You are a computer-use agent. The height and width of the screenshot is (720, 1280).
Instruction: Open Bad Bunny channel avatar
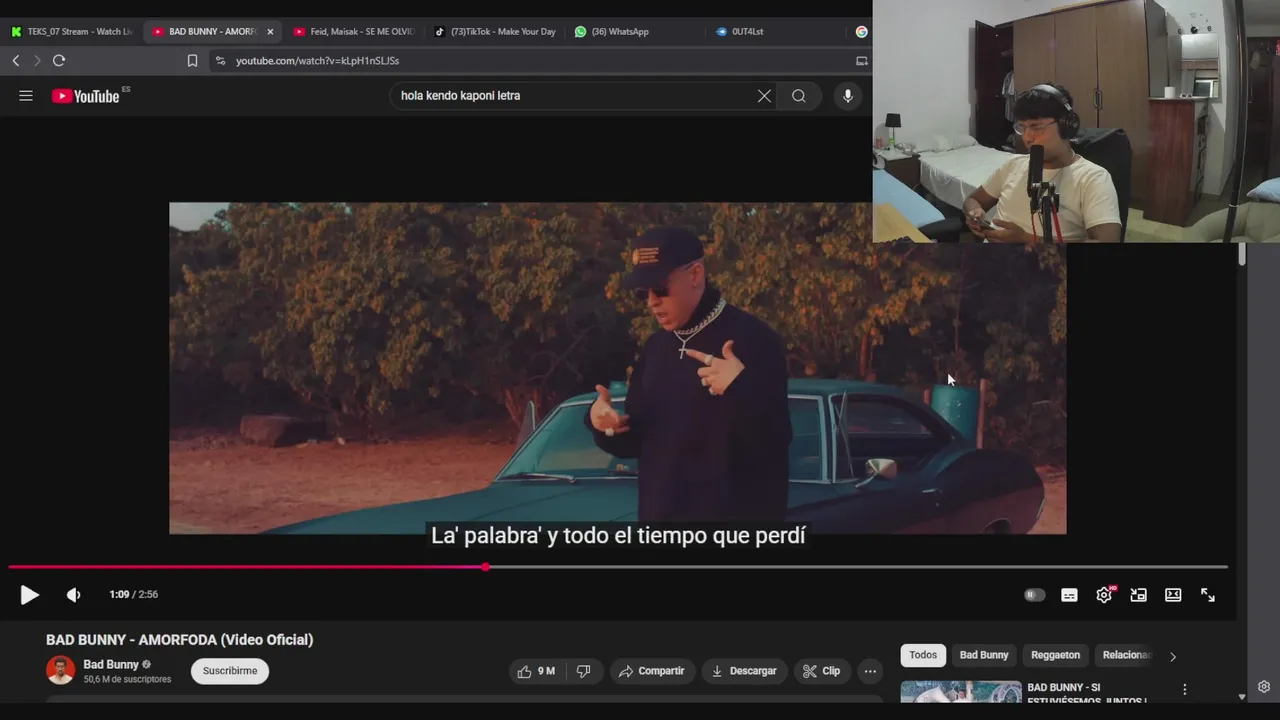click(60, 671)
